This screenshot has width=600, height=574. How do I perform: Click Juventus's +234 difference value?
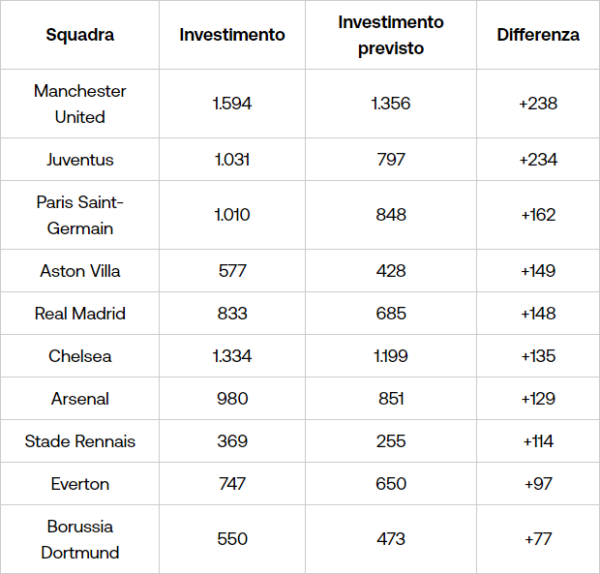pos(538,160)
